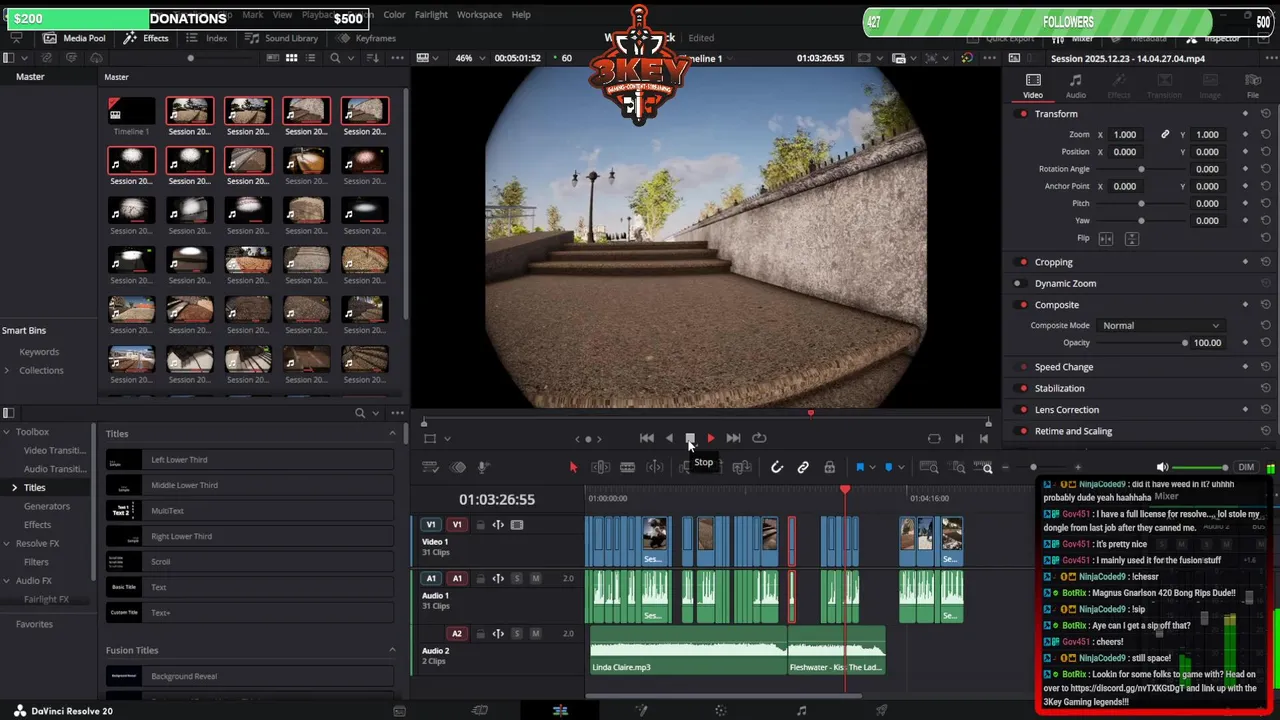The image size is (1280, 720).
Task: Open the Keyframes panel tab
Action: pos(366,38)
